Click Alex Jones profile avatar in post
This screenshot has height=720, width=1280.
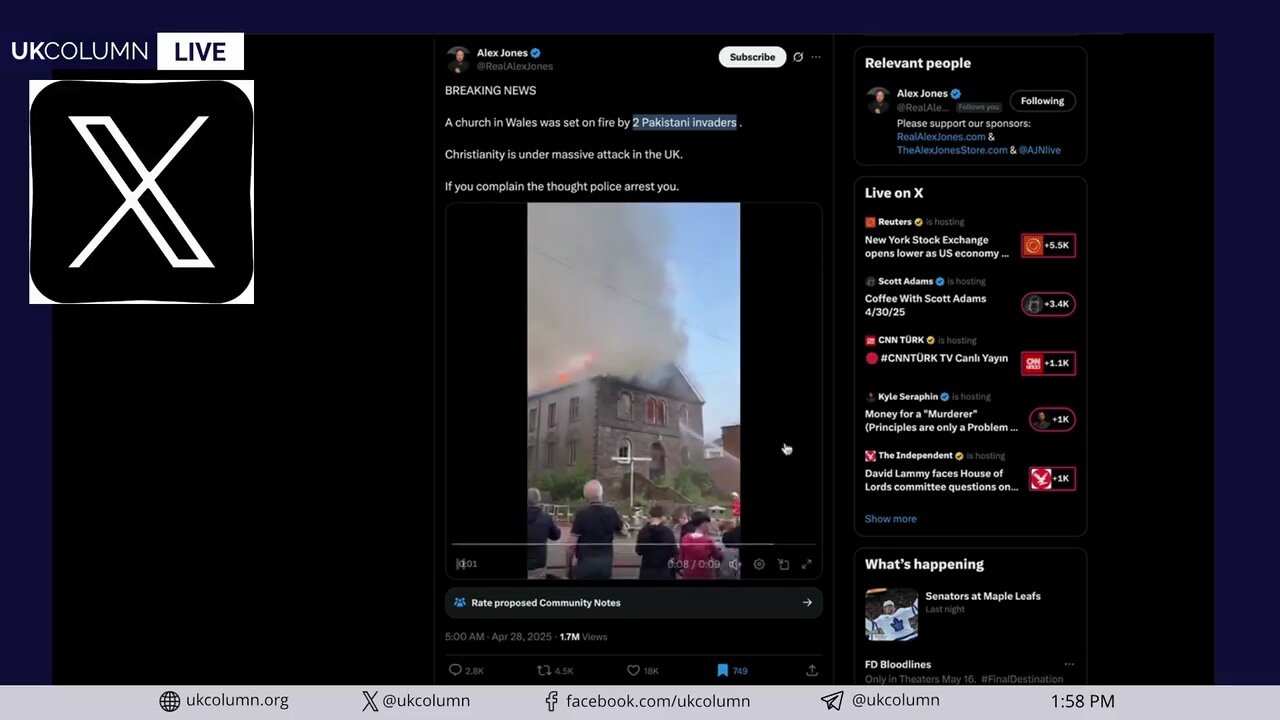pos(458,59)
